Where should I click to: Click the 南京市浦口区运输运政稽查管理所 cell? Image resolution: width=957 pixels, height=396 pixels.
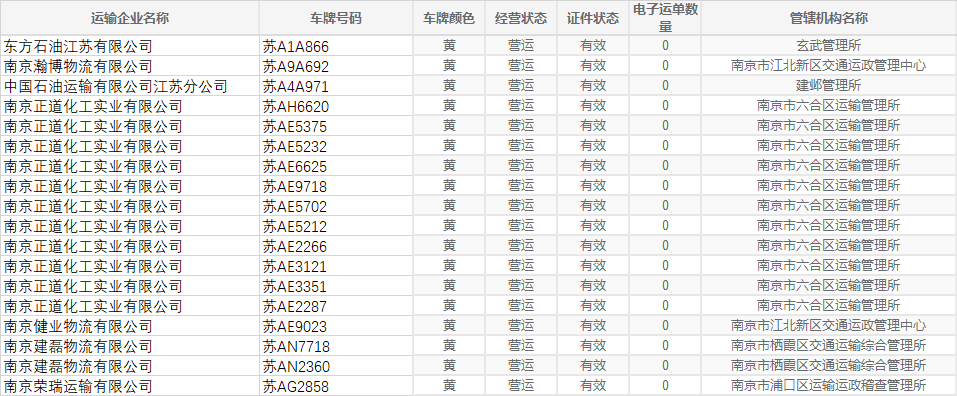click(x=829, y=386)
